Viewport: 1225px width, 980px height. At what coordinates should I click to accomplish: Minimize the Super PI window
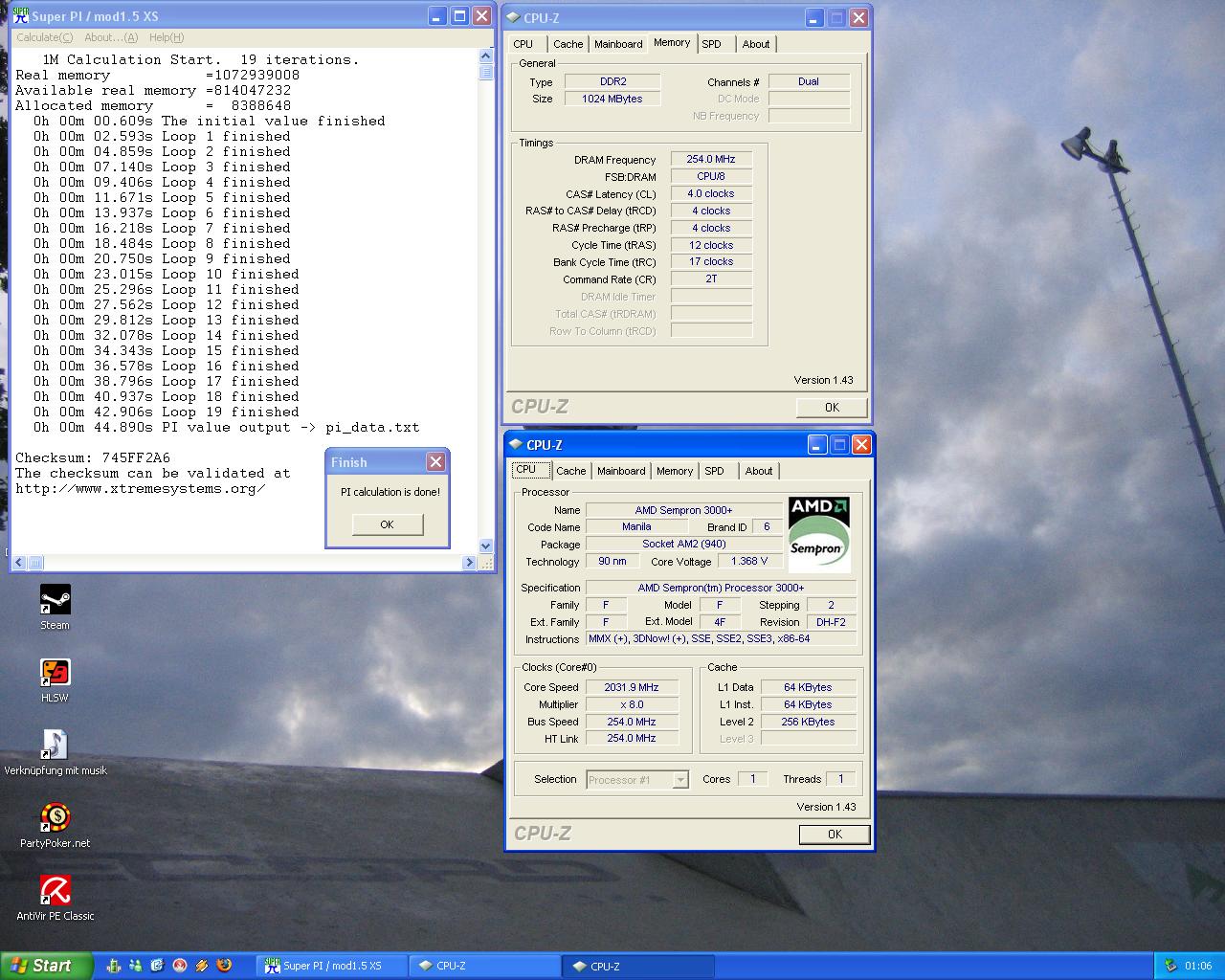pyautogui.click(x=436, y=16)
